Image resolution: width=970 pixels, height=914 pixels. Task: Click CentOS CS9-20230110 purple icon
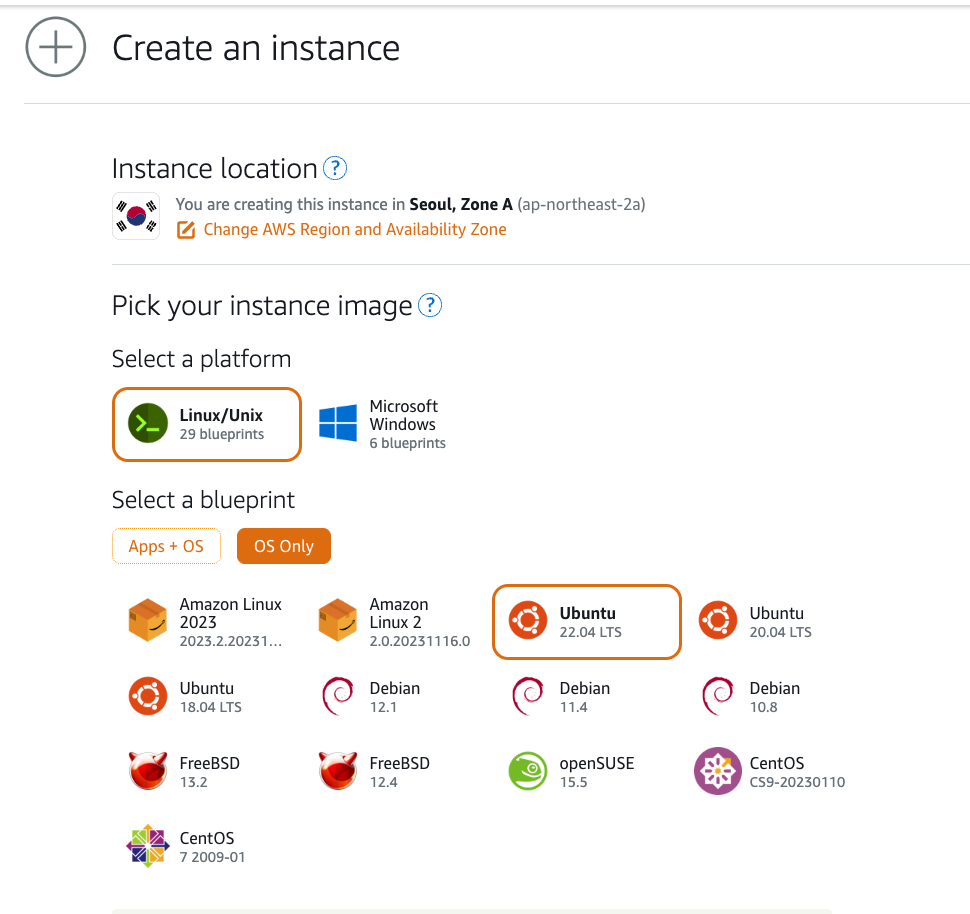[x=718, y=771]
